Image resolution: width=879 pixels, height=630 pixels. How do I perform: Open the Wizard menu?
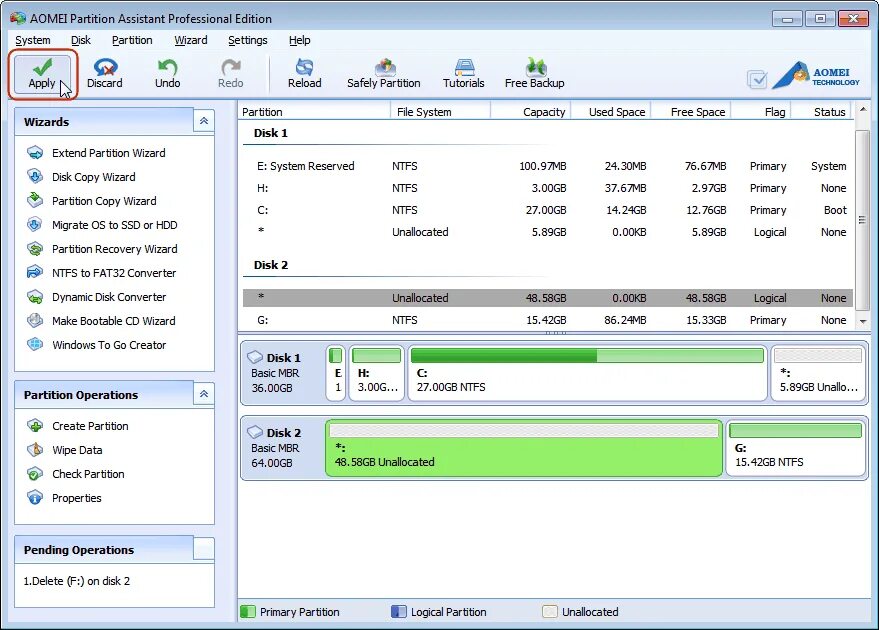(191, 40)
